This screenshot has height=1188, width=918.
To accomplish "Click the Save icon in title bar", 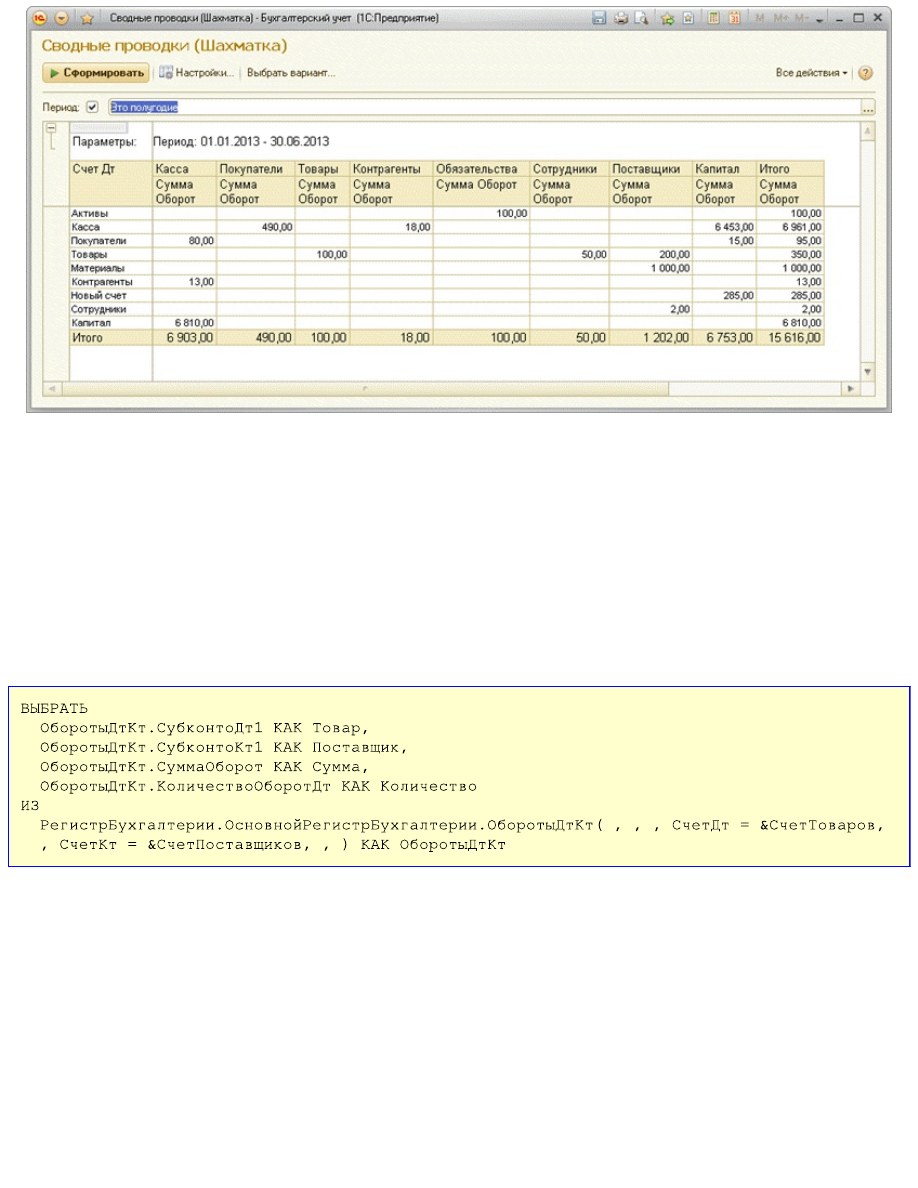I will coord(599,18).
